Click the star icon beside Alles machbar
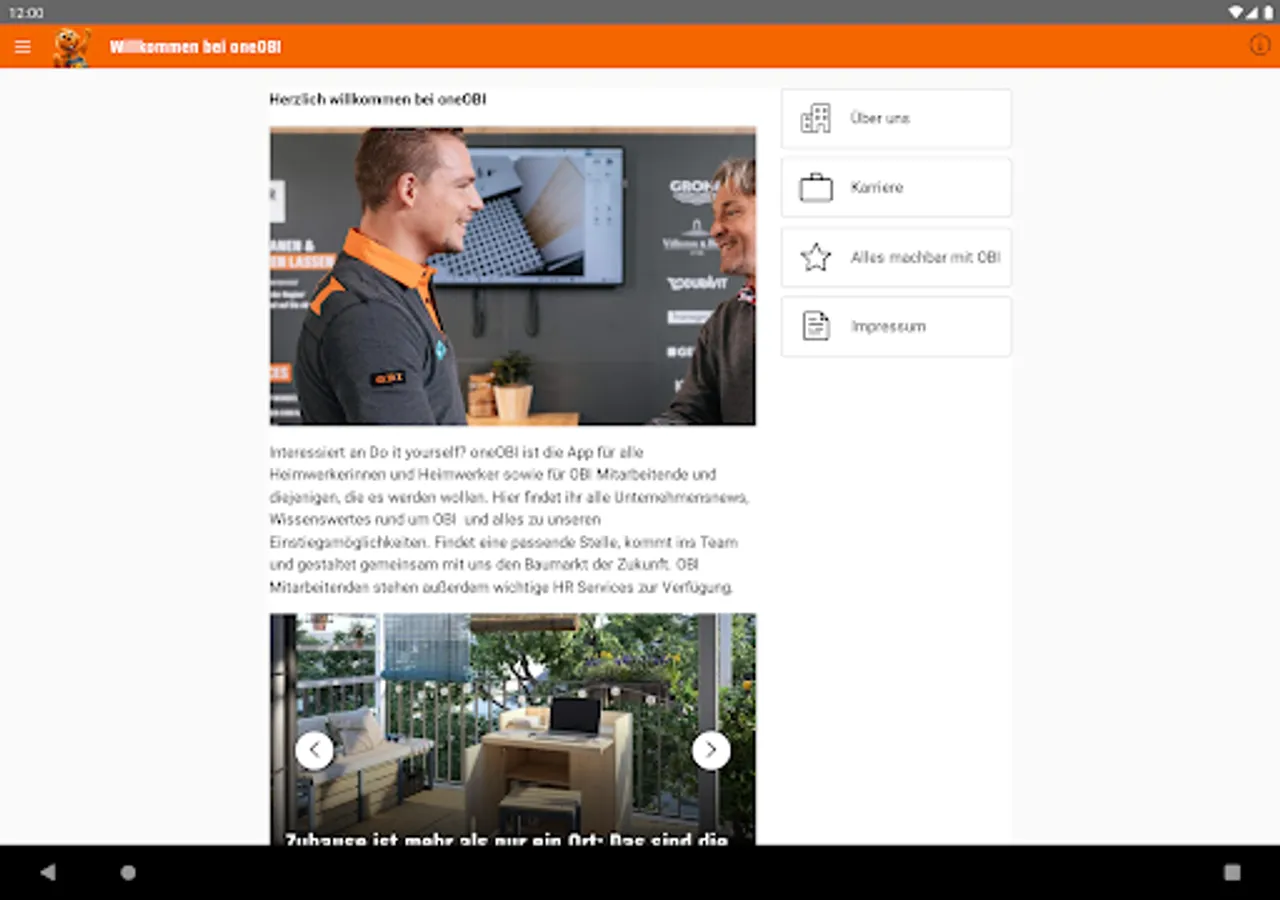Image resolution: width=1280 pixels, height=900 pixels. [x=815, y=257]
